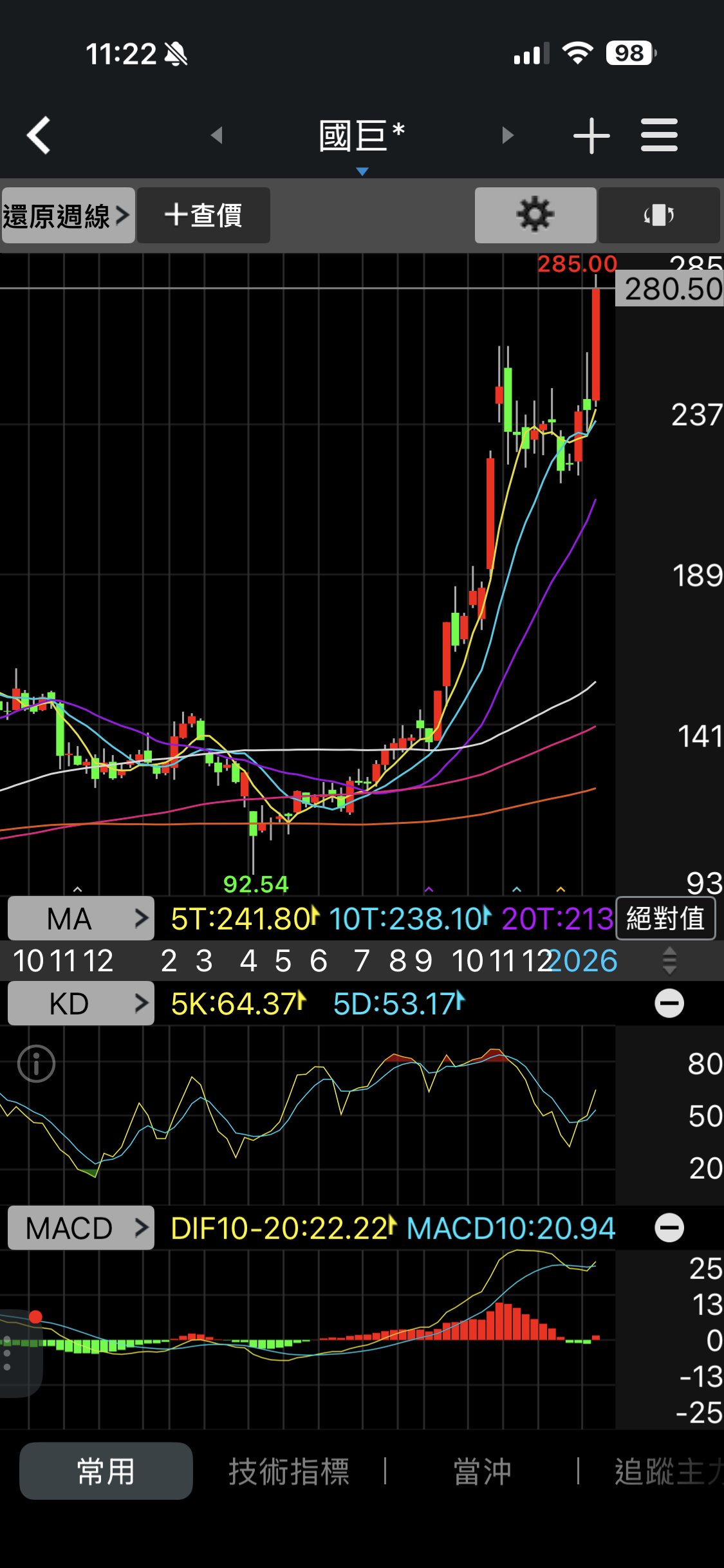The width and height of the screenshot is (724, 1568).
Task: Select the 常用 tab button
Action: (106, 1471)
